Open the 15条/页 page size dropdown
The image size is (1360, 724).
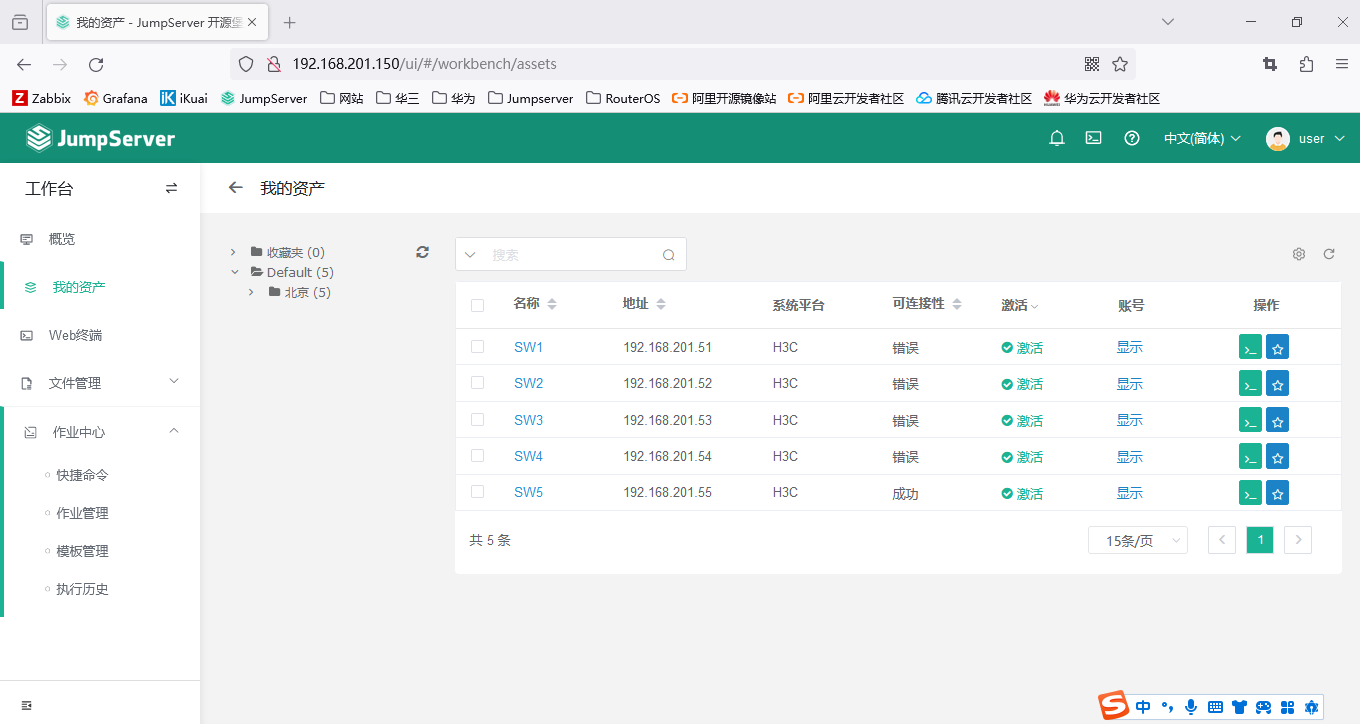(x=1137, y=539)
